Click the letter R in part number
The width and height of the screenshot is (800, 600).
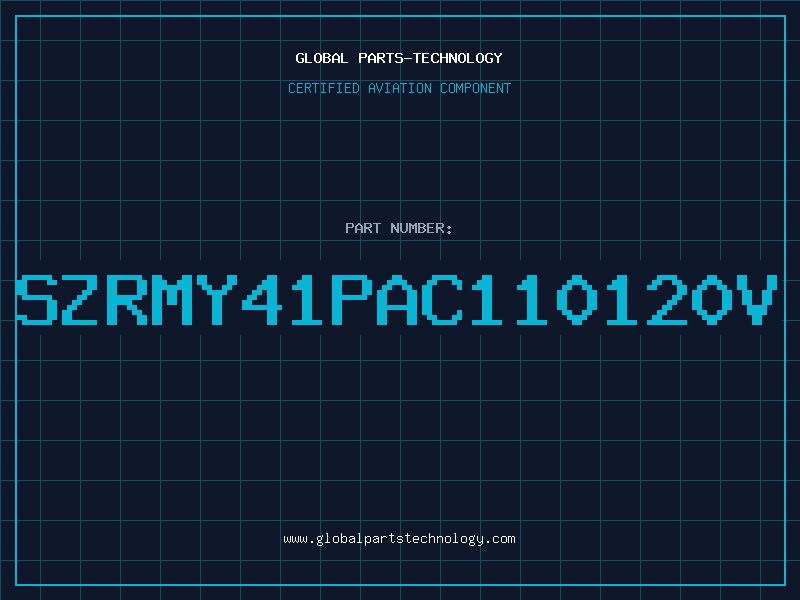127,299
